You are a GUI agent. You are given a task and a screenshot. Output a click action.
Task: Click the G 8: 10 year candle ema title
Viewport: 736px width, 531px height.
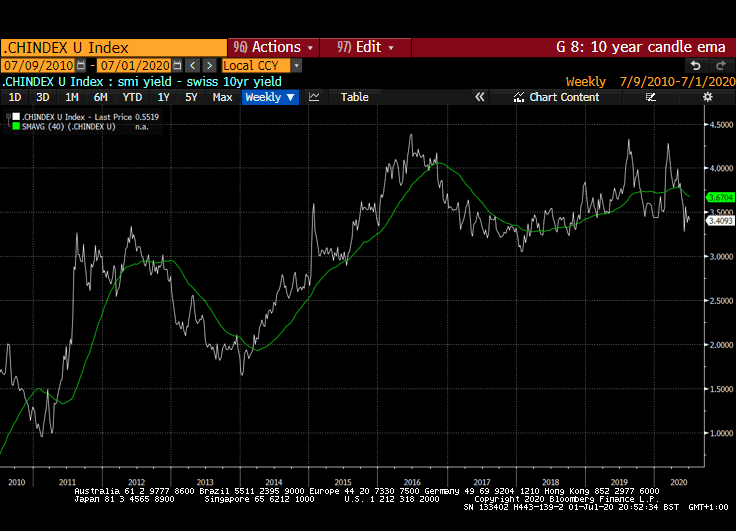(x=641, y=47)
